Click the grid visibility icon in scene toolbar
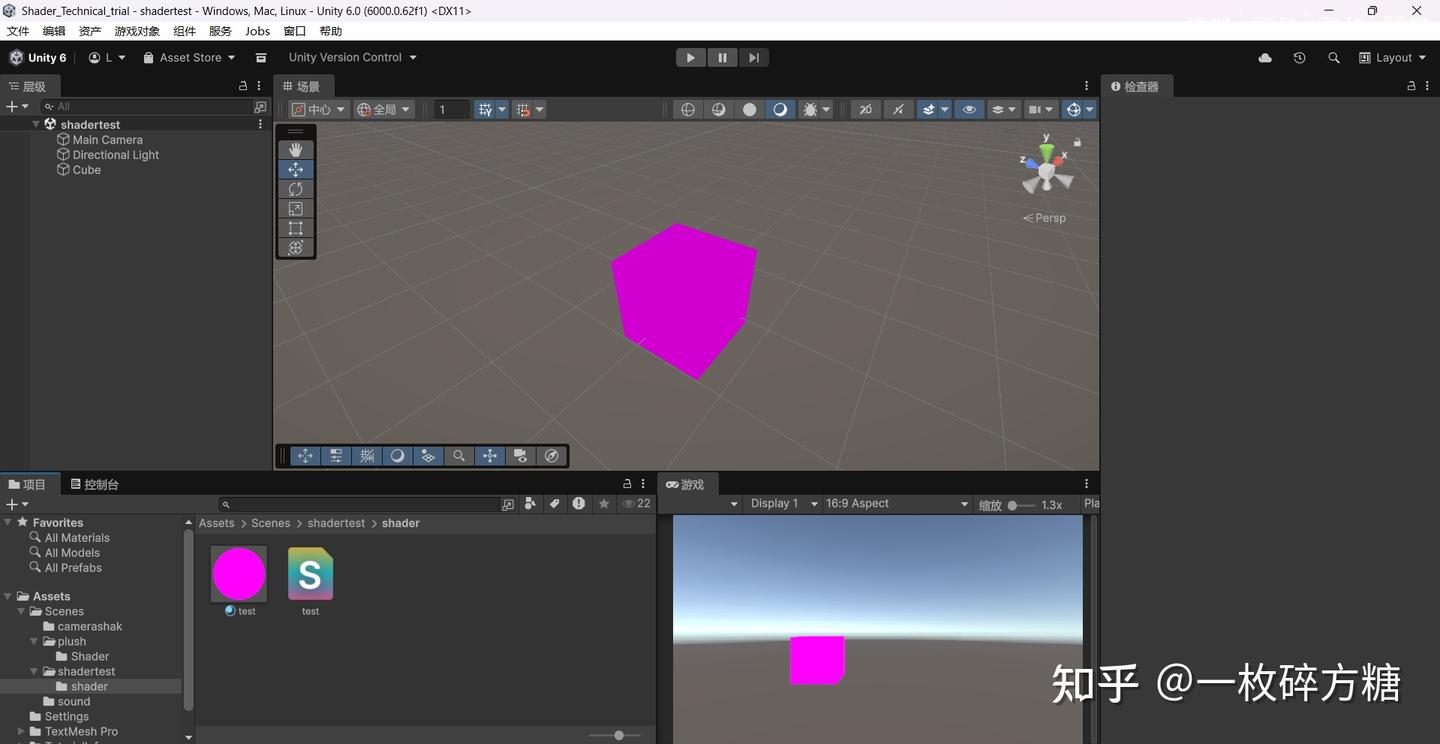Screen dimensions: 1440x744 486,109
